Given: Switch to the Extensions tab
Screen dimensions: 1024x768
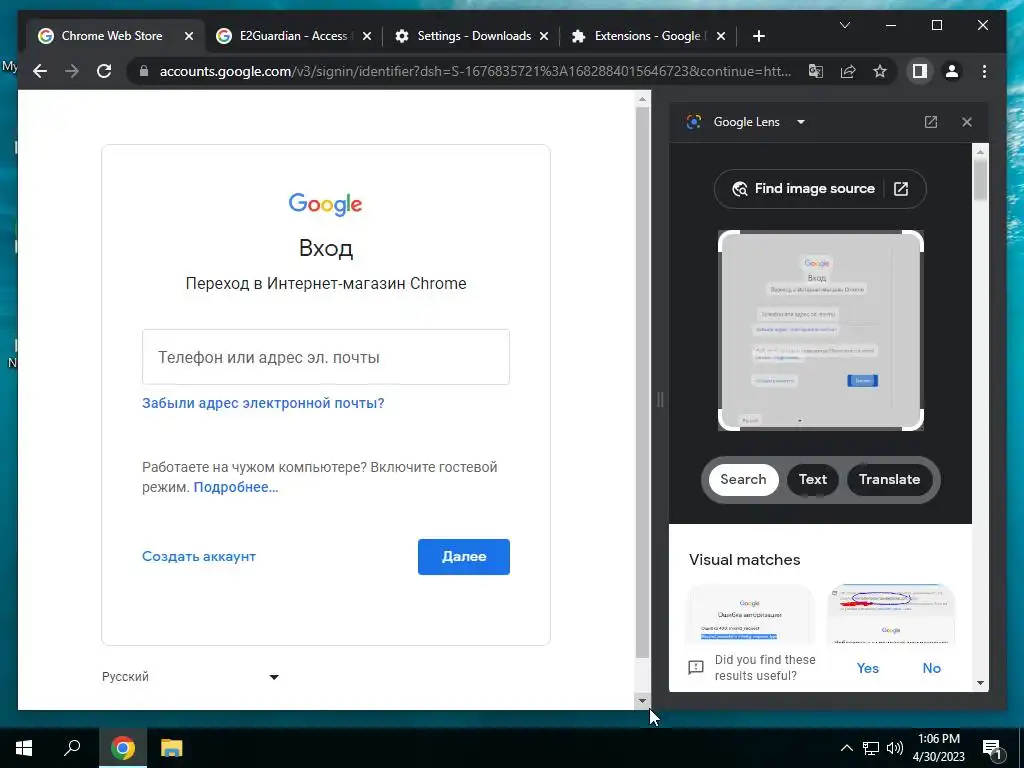Looking at the screenshot, I should pos(648,36).
